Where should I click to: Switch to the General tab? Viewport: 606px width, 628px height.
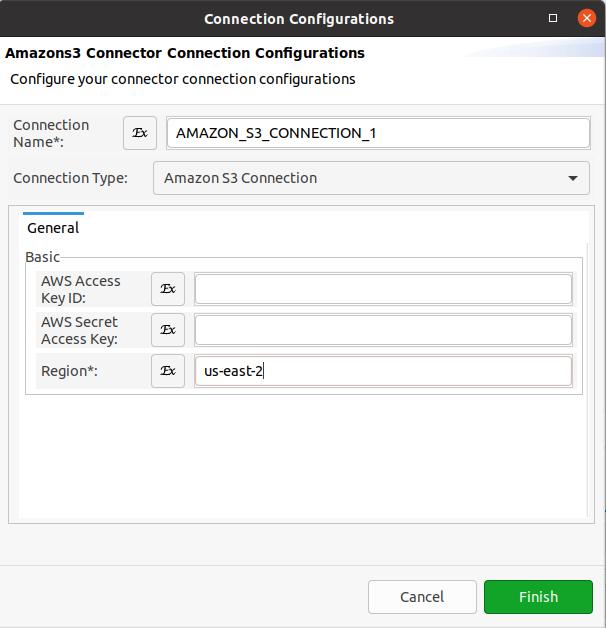click(53, 228)
